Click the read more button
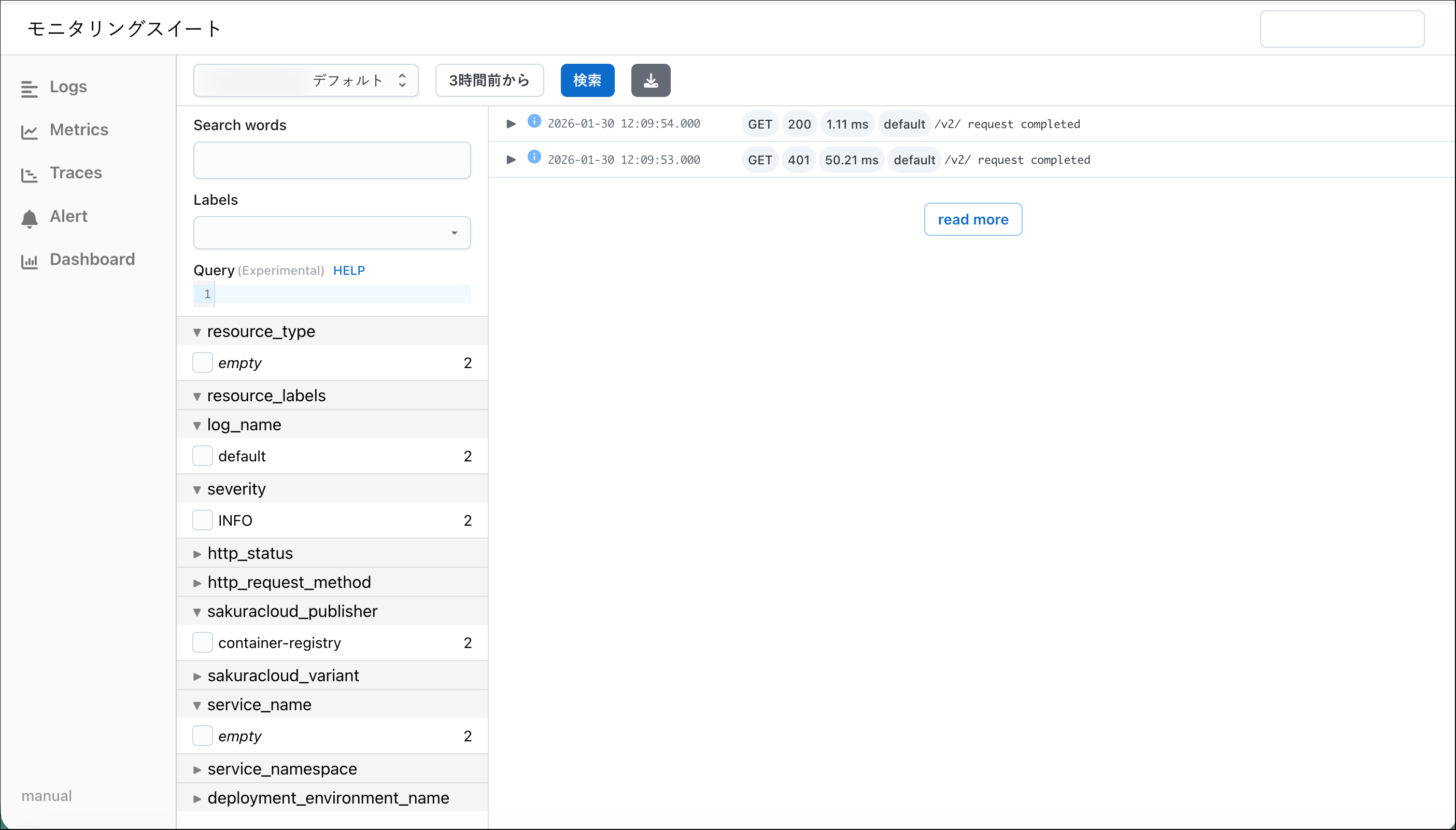The image size is (1456, 830). click(x=972, y=219)
